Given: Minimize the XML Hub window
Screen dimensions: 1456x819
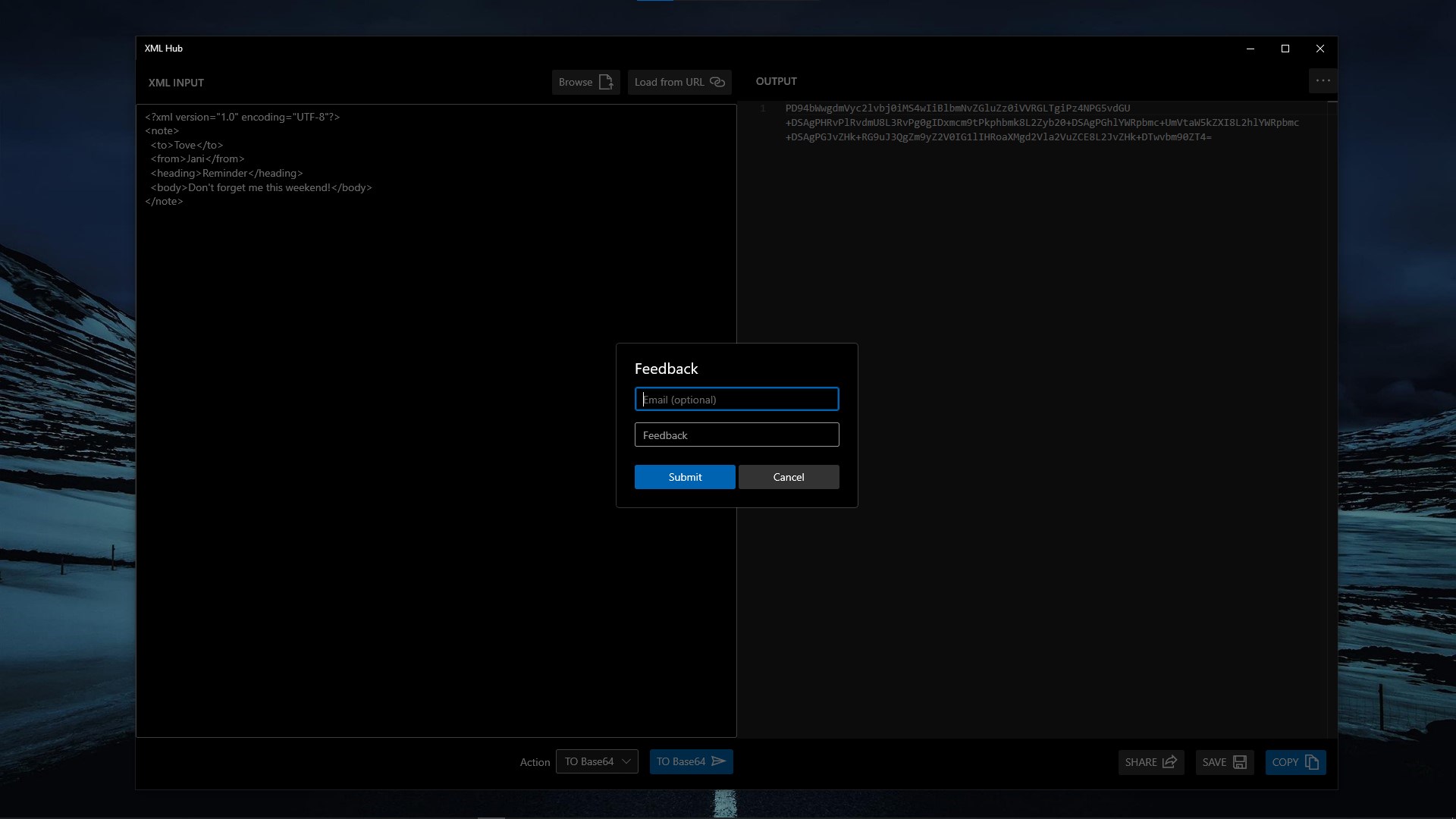Looking at the screenshot, I should click(1250, 49).
